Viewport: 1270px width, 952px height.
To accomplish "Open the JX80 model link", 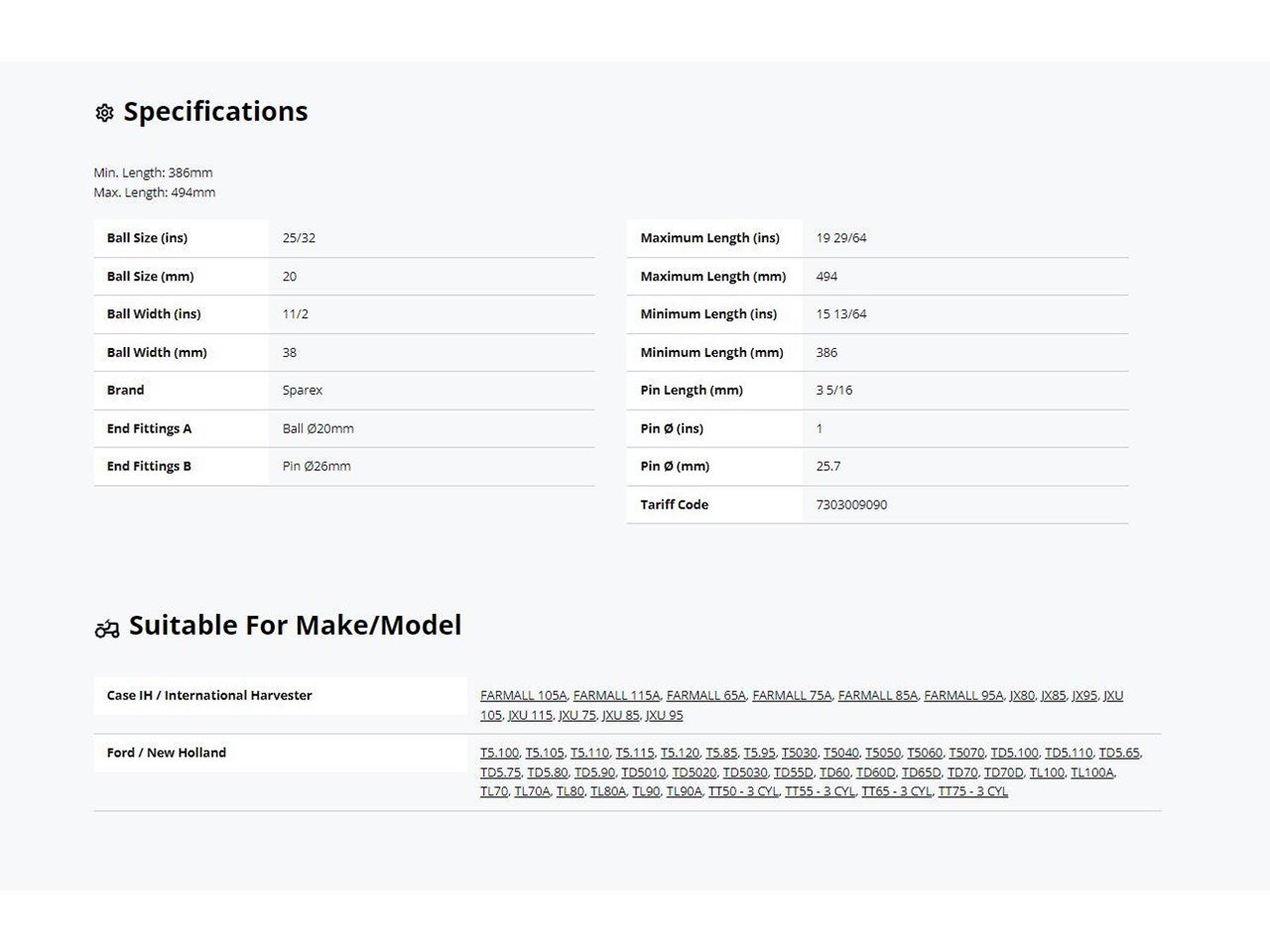I will 1022,696.
